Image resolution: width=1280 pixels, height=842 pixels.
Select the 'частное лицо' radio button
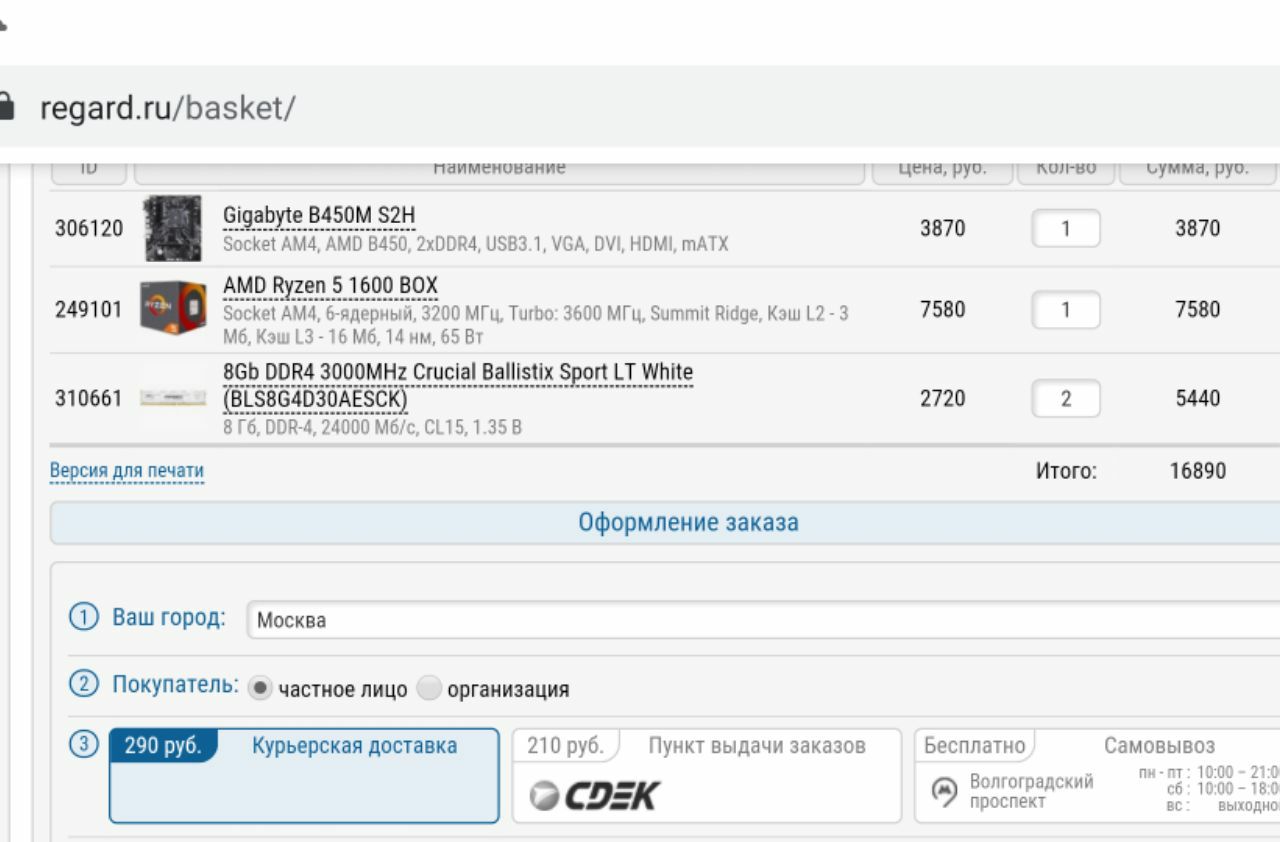pos(260,688)
